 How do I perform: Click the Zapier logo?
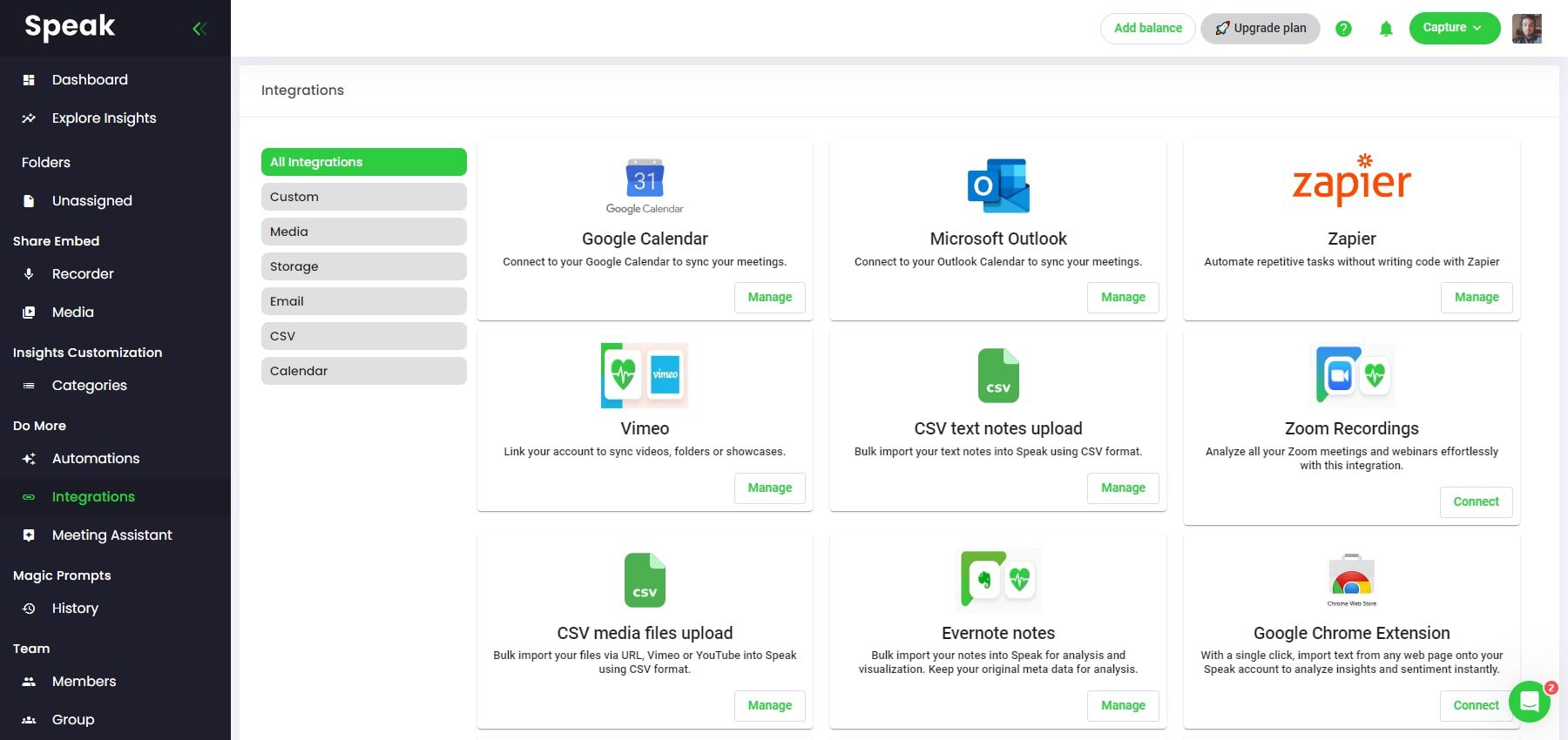coord(1352,179)
